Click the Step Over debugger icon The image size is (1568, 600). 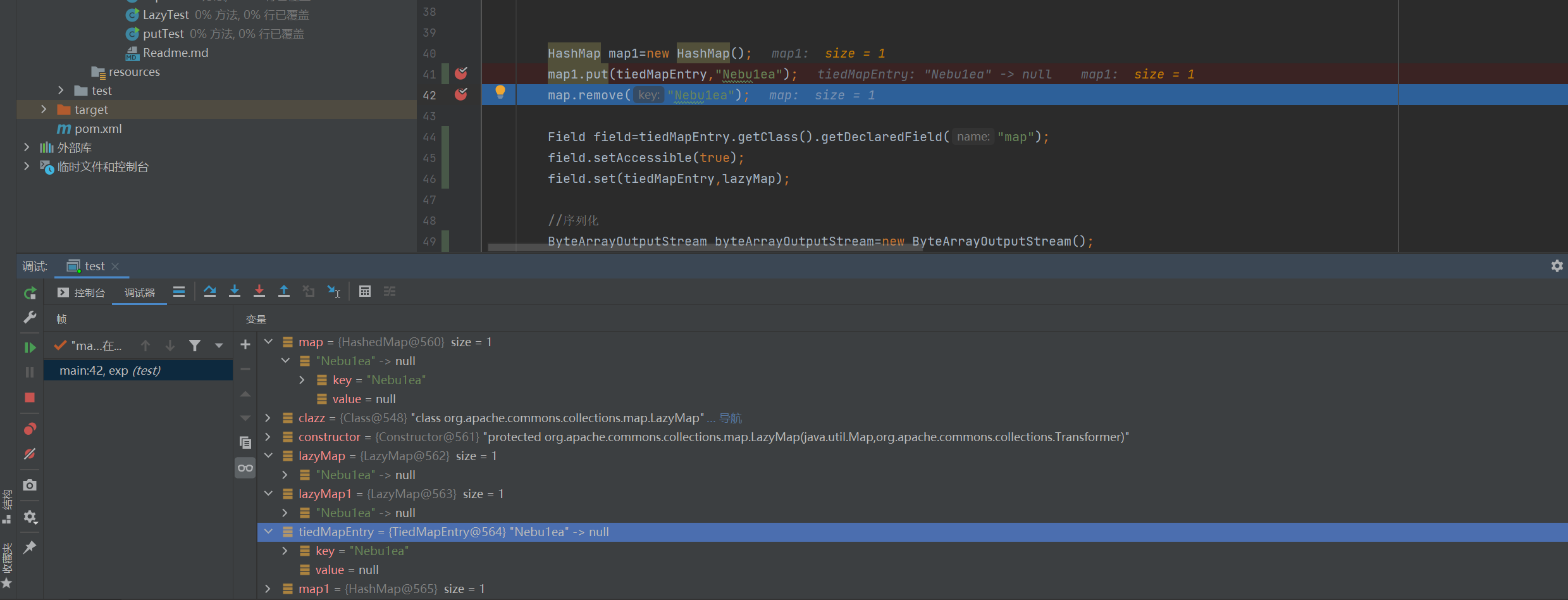tap(210, 291)
